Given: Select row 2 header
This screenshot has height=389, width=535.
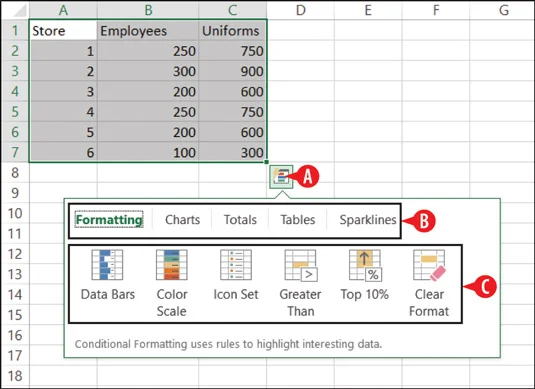Looking at the screenshot, I should pos(15,51).
